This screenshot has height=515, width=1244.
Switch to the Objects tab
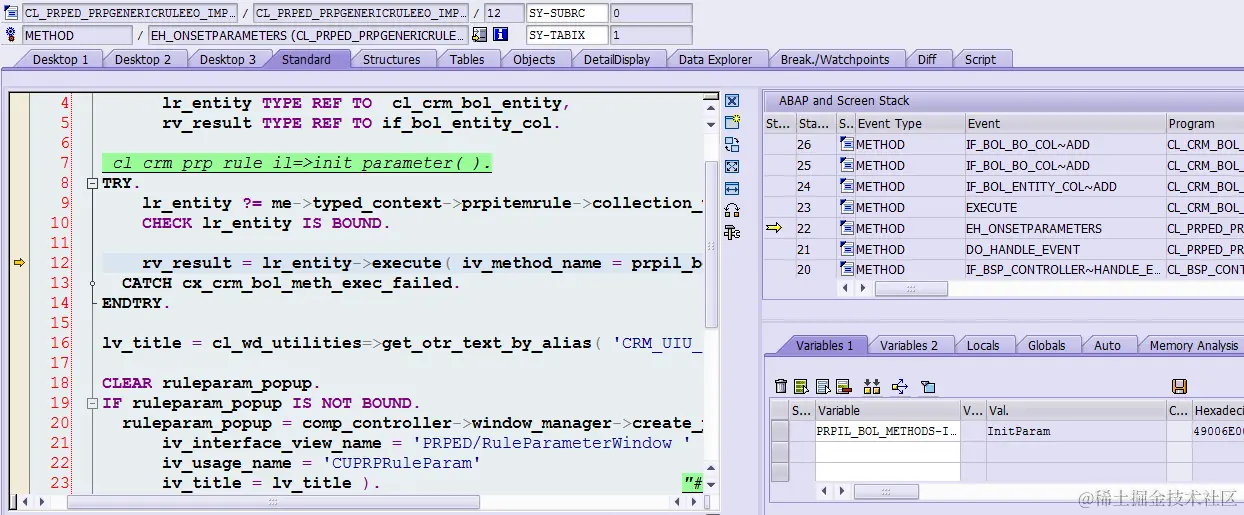(x=534, y=59)
